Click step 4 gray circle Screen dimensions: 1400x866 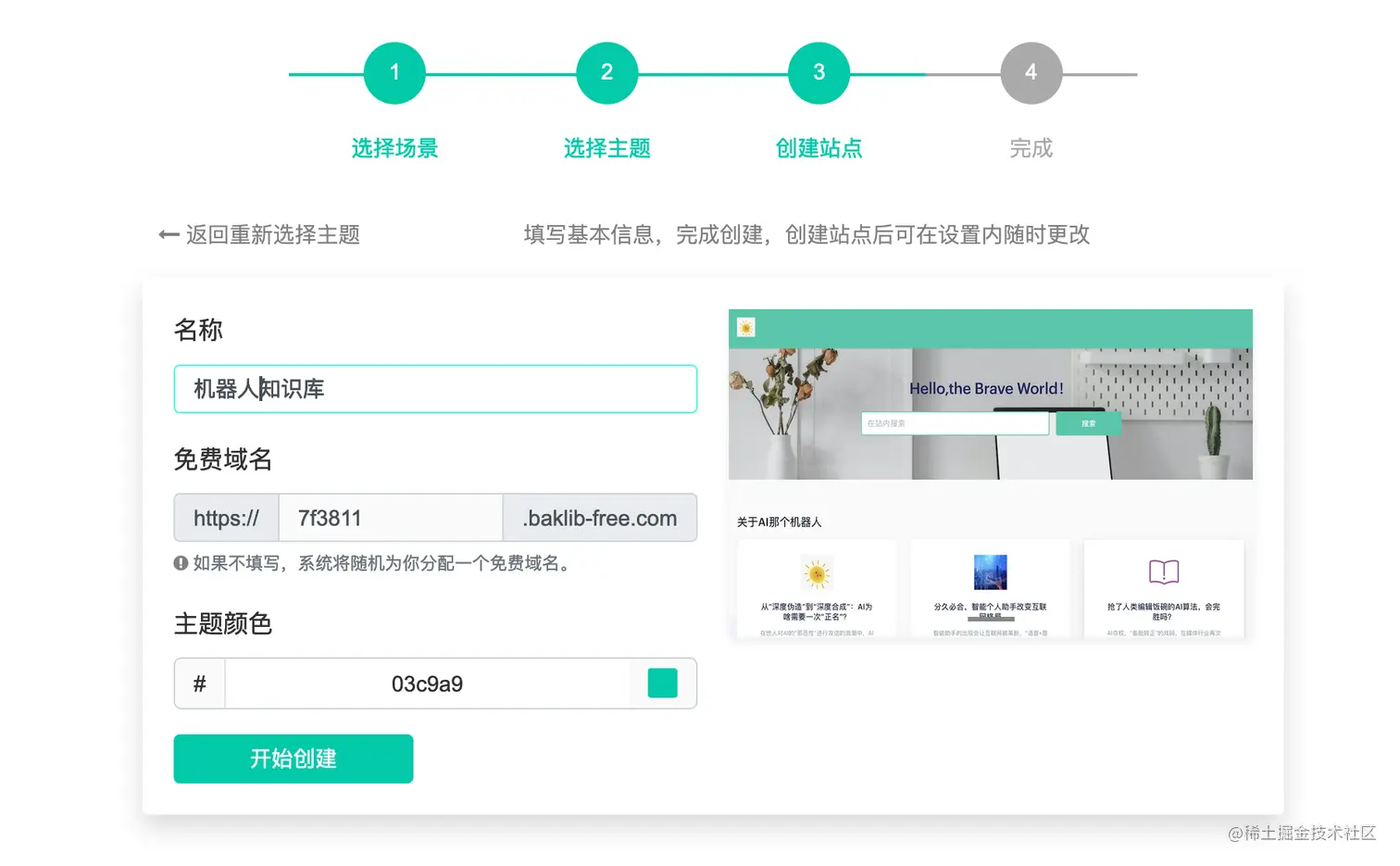click(x=1031, y=73)
